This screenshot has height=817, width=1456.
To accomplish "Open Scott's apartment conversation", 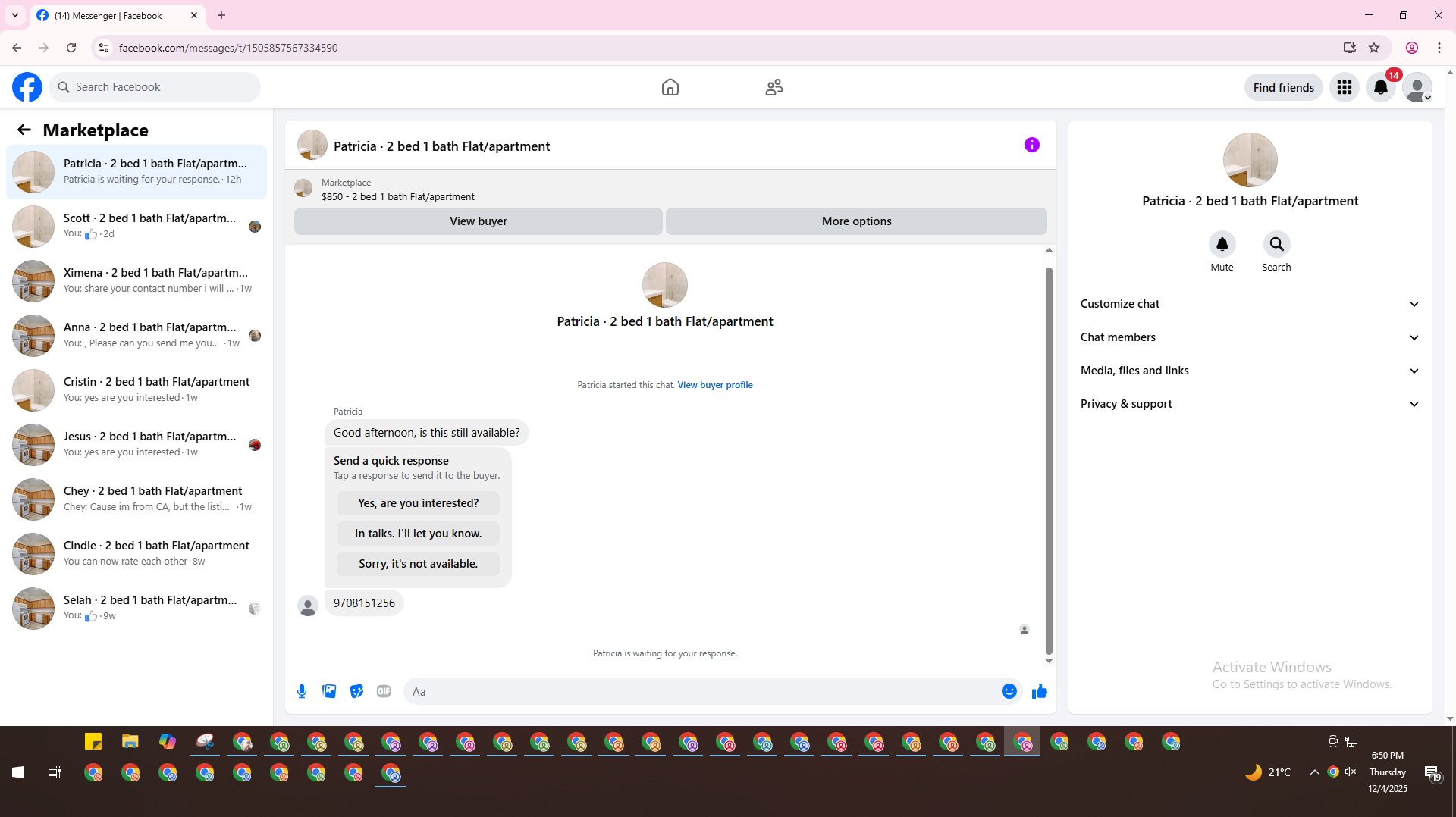I will 136,226.
